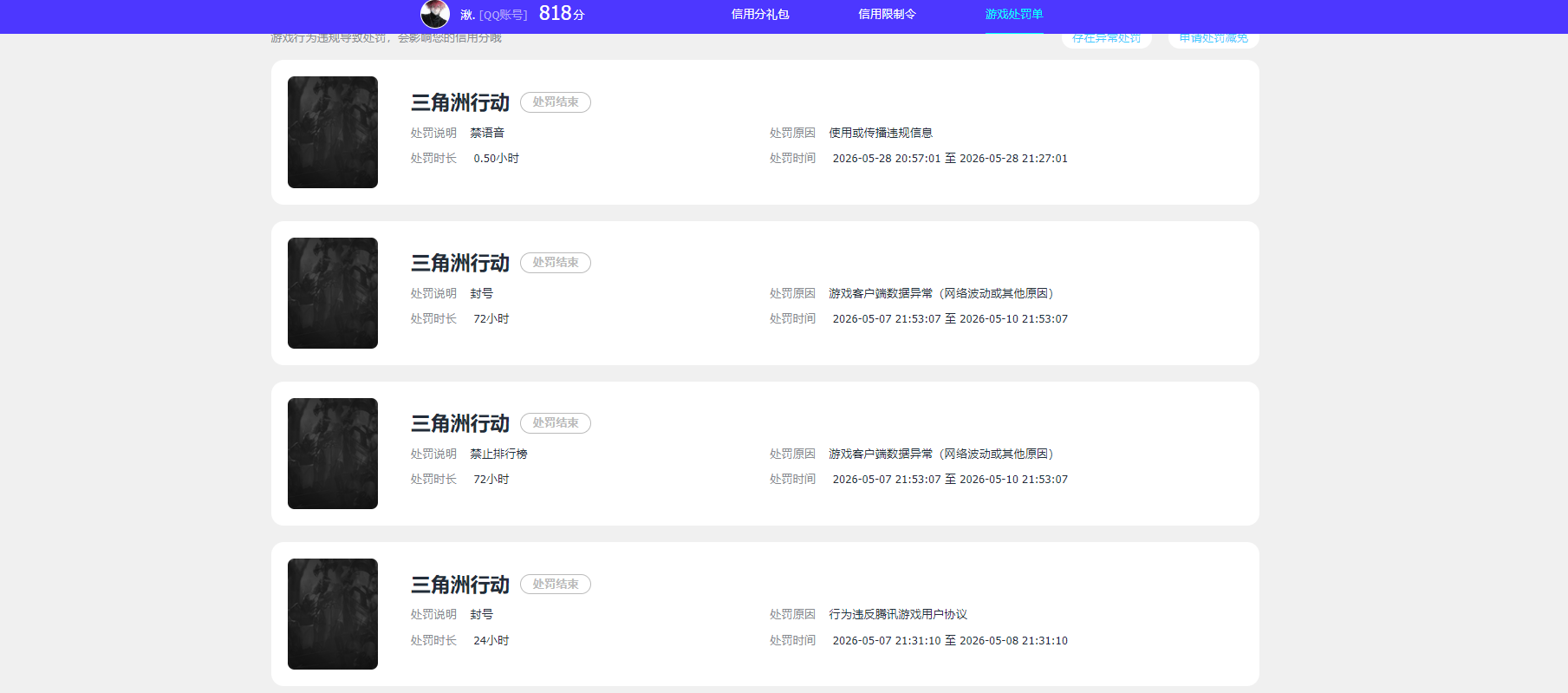Open game thumbnail in the 72小时 封号 card
Viewport: 1568px width, 693px height.
point(333,293)
